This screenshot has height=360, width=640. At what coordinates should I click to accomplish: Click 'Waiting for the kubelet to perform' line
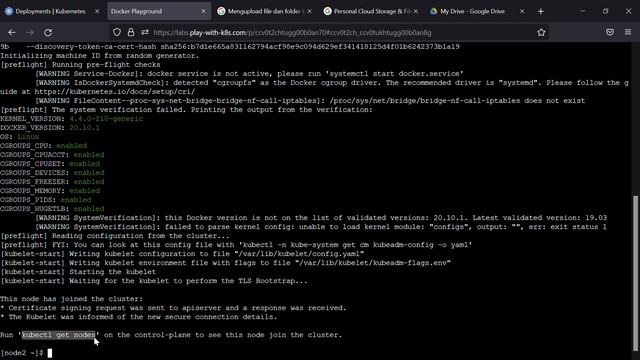pyautogui.click(x=153, y=281)
